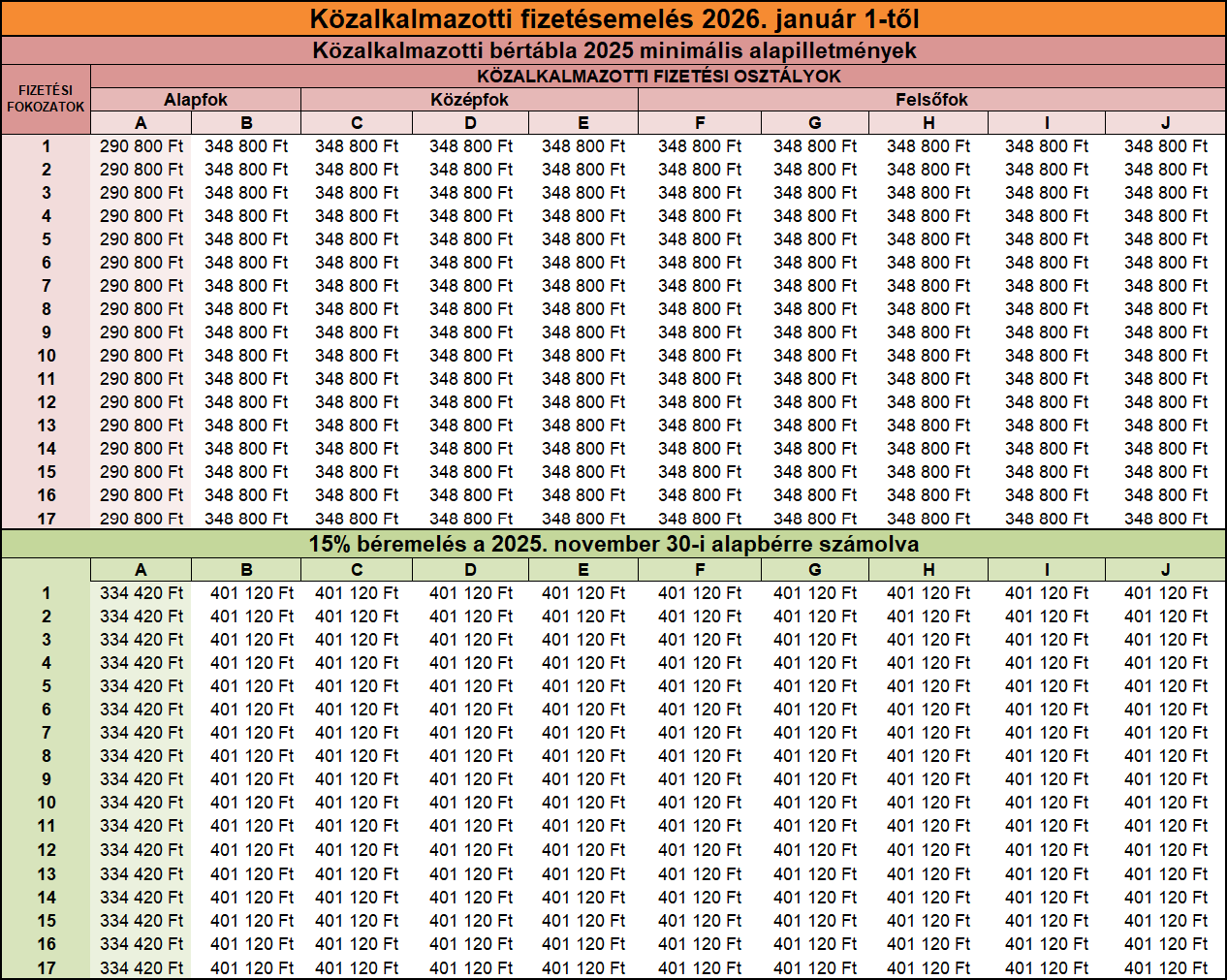Select the 'KÖZALKALMAZOTTI FIZETÉSI OSZTÁLYOK' header
1227x980 pixels.
pos(658,77)
